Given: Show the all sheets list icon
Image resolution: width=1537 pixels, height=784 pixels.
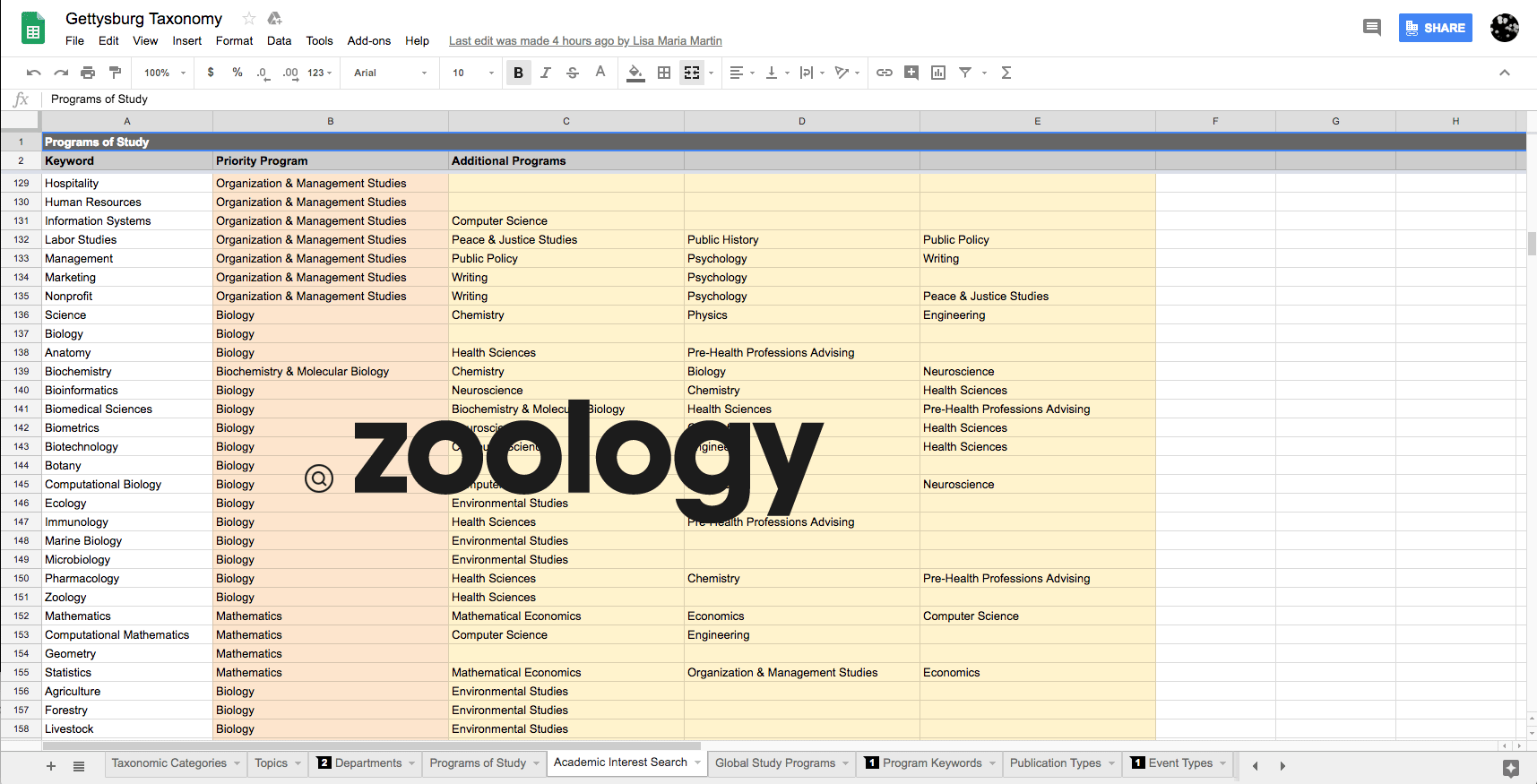Looking at the screenshot, I should click(x=79, y=766).
